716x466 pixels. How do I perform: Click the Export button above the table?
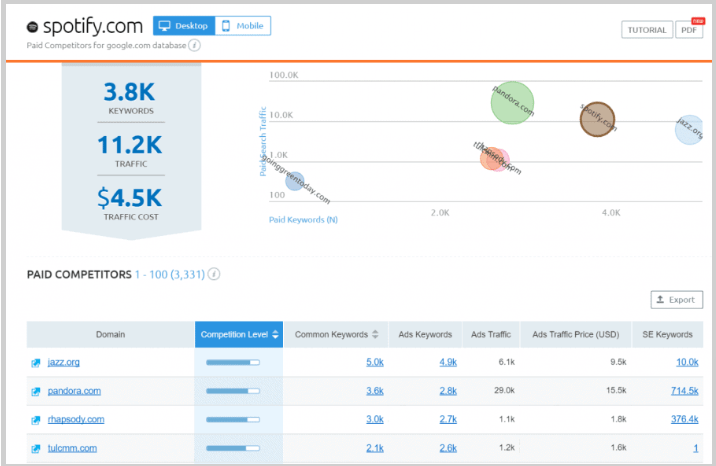[677, 300]
